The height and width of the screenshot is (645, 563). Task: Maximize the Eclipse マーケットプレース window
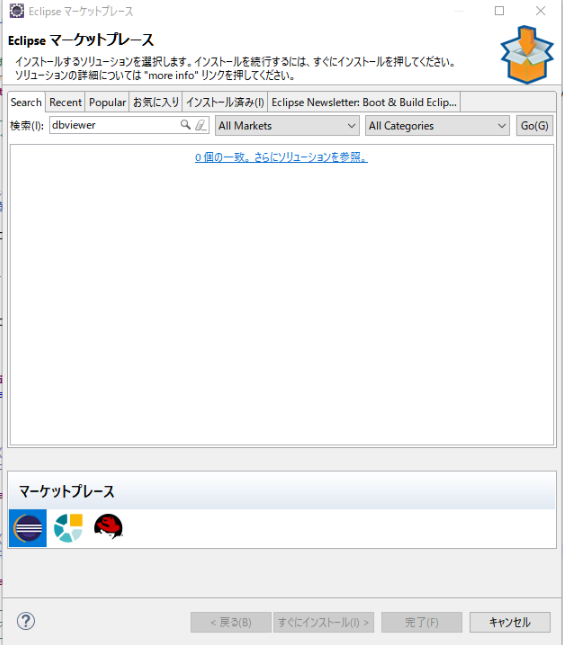pyautogui.click(x=499, y=11)
